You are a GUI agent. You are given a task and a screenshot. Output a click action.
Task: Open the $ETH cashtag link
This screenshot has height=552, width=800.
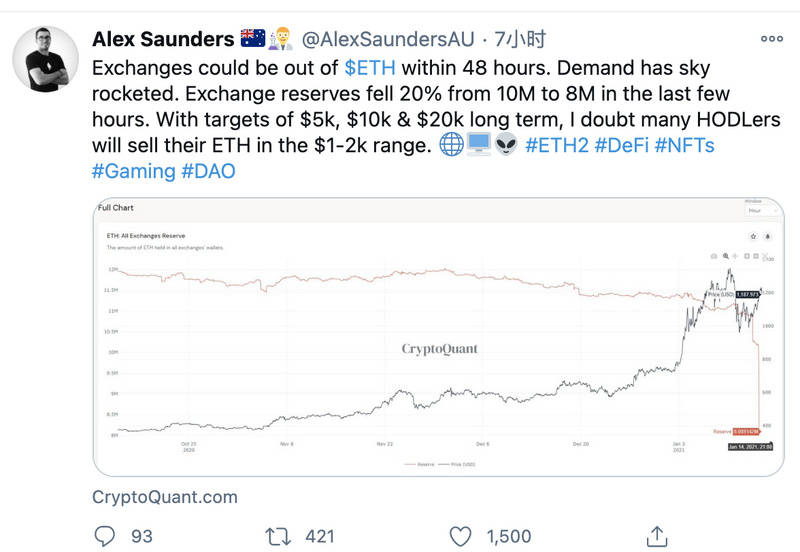370,68
